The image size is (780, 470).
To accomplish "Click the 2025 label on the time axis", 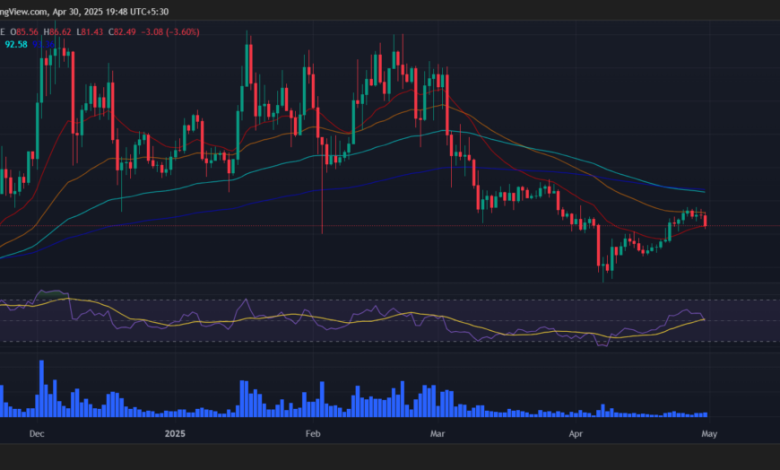I will point(175,434).
